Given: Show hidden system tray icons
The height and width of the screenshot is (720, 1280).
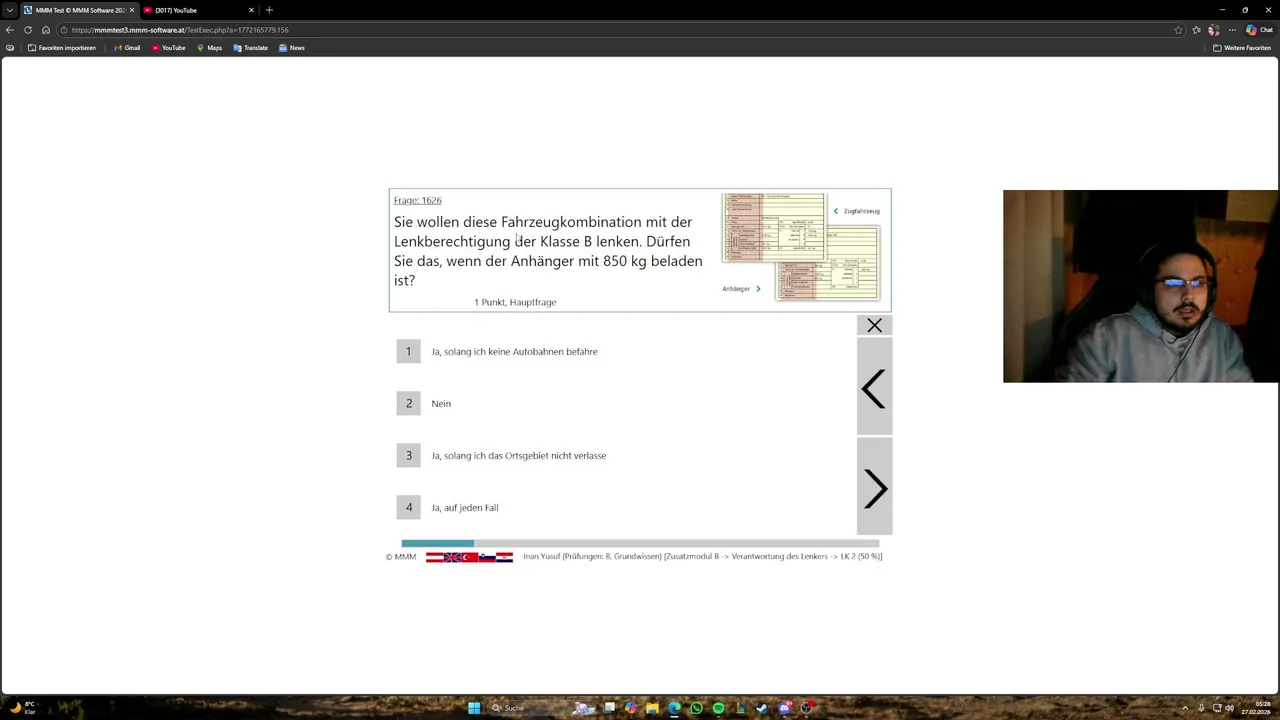Looking at the screenshot, I should tap(1185, 708).
